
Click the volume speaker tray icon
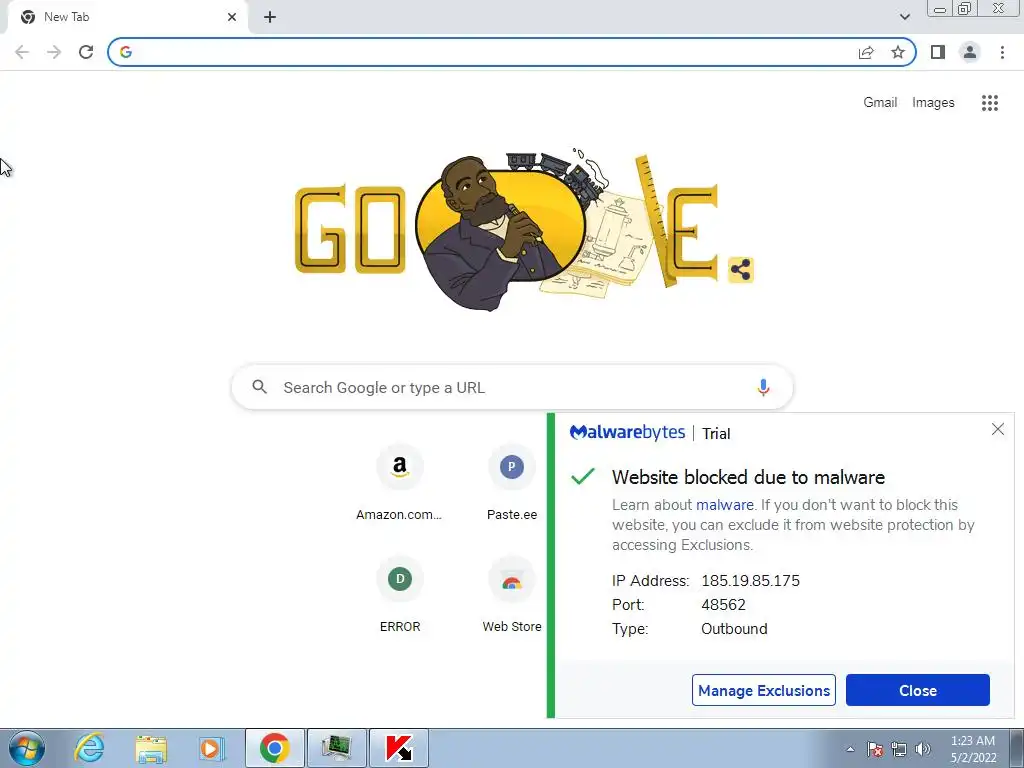[x=923, y=749]
